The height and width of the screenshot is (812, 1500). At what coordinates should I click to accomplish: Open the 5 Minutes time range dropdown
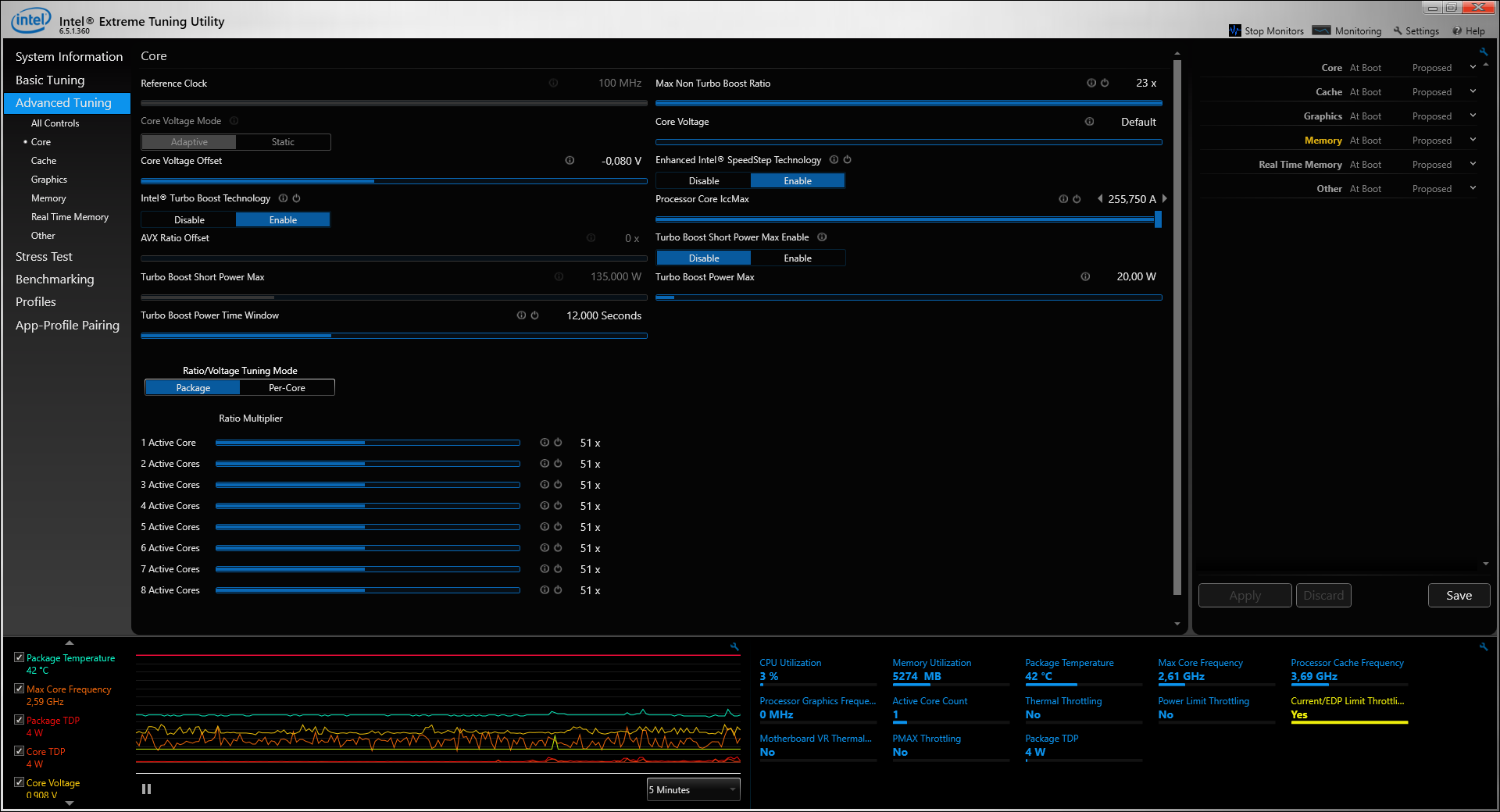click(x=693, y=790)
